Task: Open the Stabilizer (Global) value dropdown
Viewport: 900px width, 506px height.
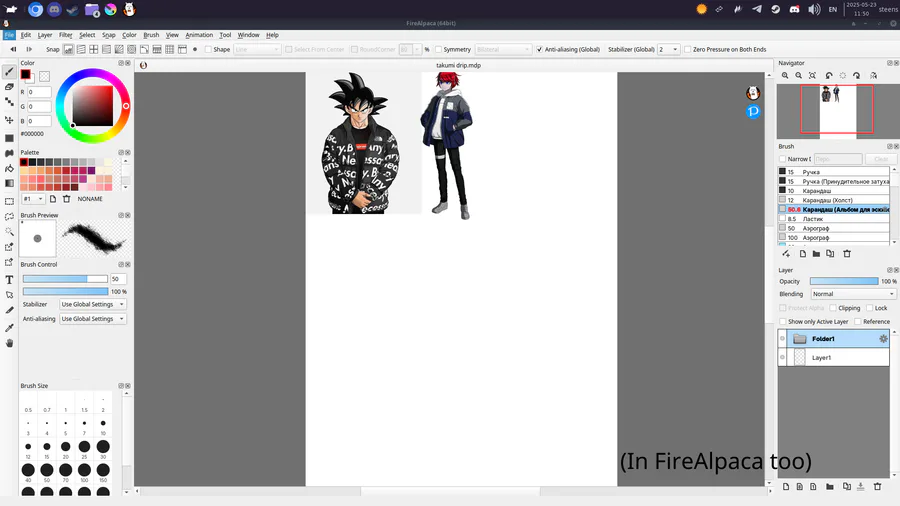Action: (x=669, y=49)
